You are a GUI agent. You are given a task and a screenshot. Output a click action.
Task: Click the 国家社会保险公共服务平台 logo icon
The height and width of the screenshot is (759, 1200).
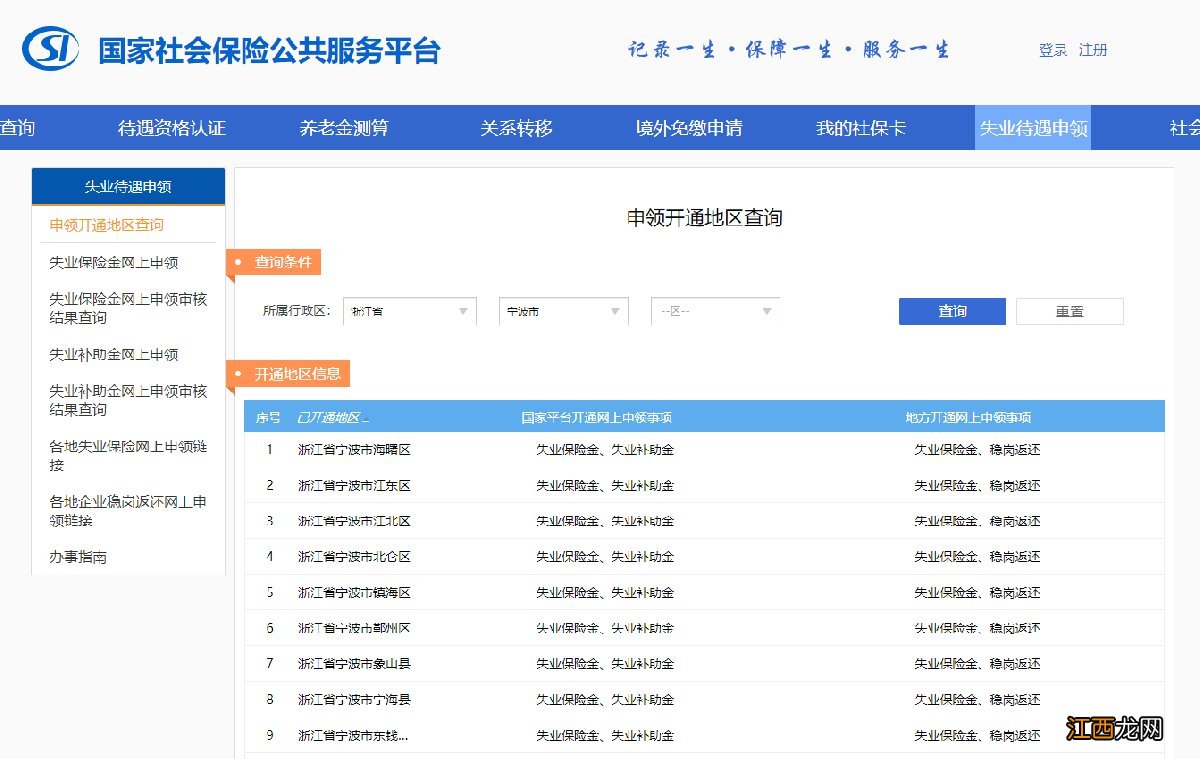(x=48, y=47)
